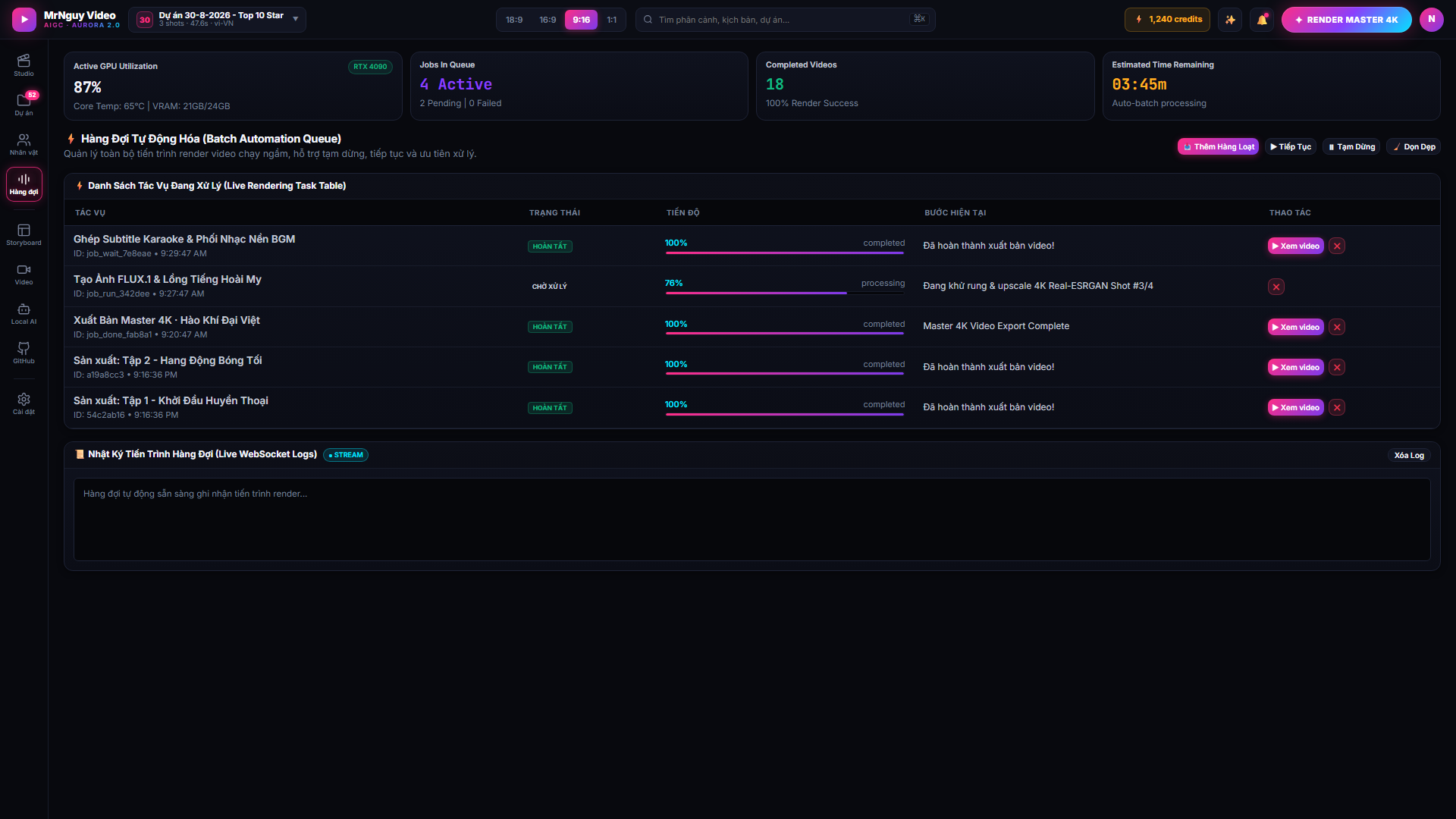Open the Storyboard sidebar icon
Screen dimensions: 1456x819
click(x=24, y=234)
